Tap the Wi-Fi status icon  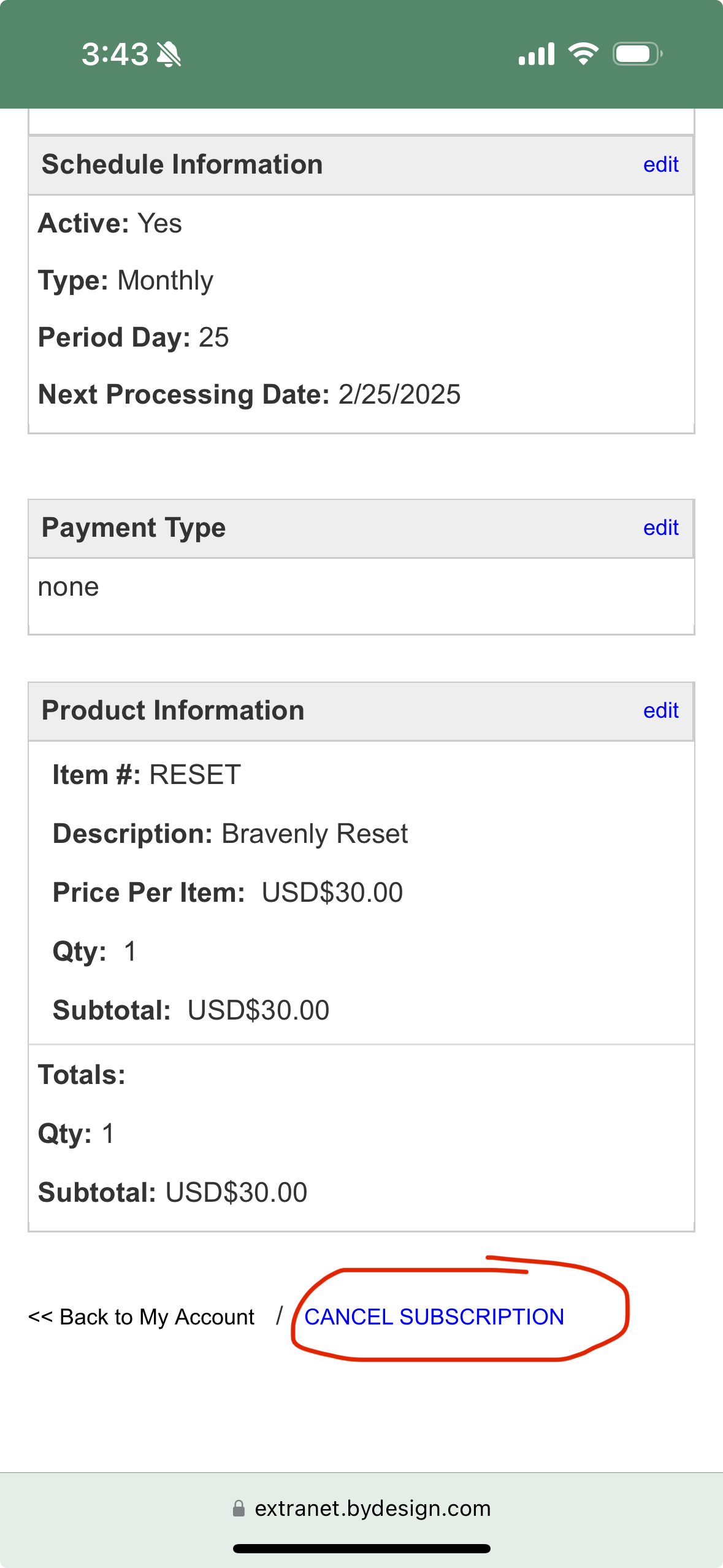[583, 54]
